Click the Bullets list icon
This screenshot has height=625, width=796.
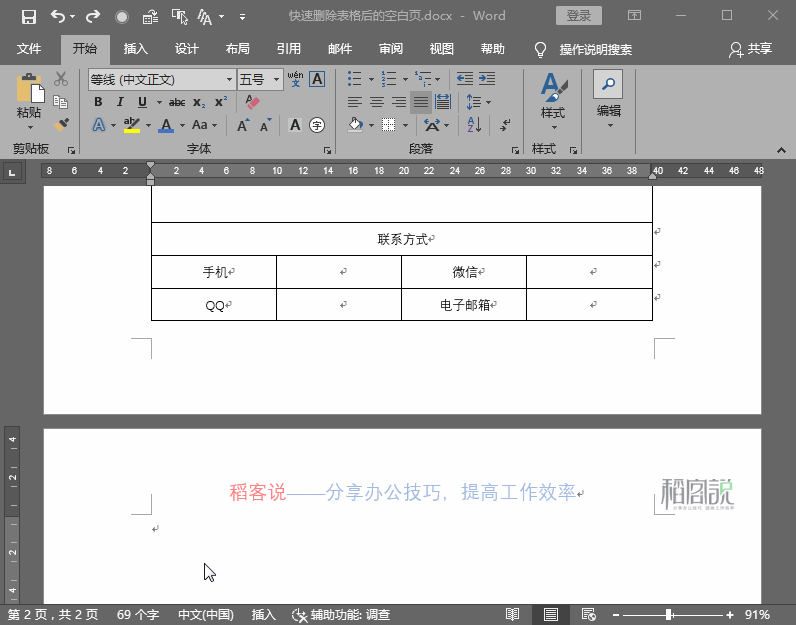354,79
